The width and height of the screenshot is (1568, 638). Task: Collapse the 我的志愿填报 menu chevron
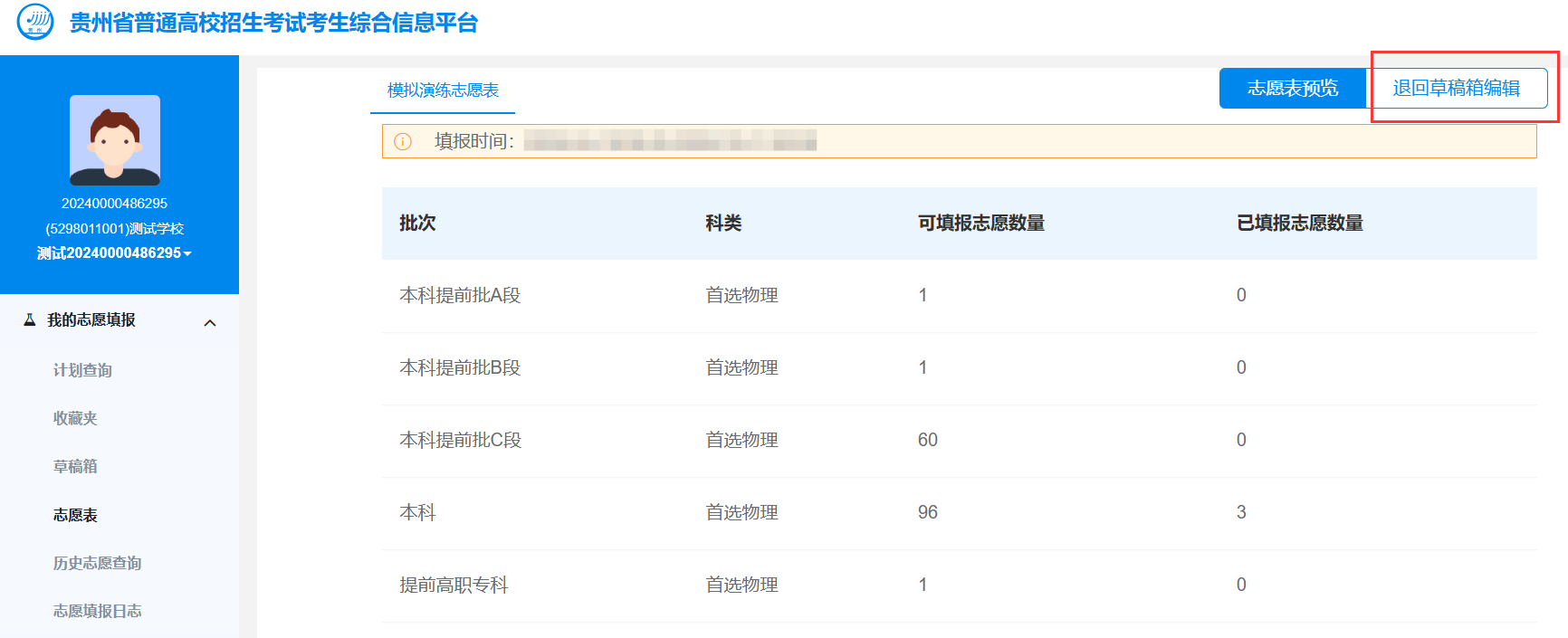point(210,323)
